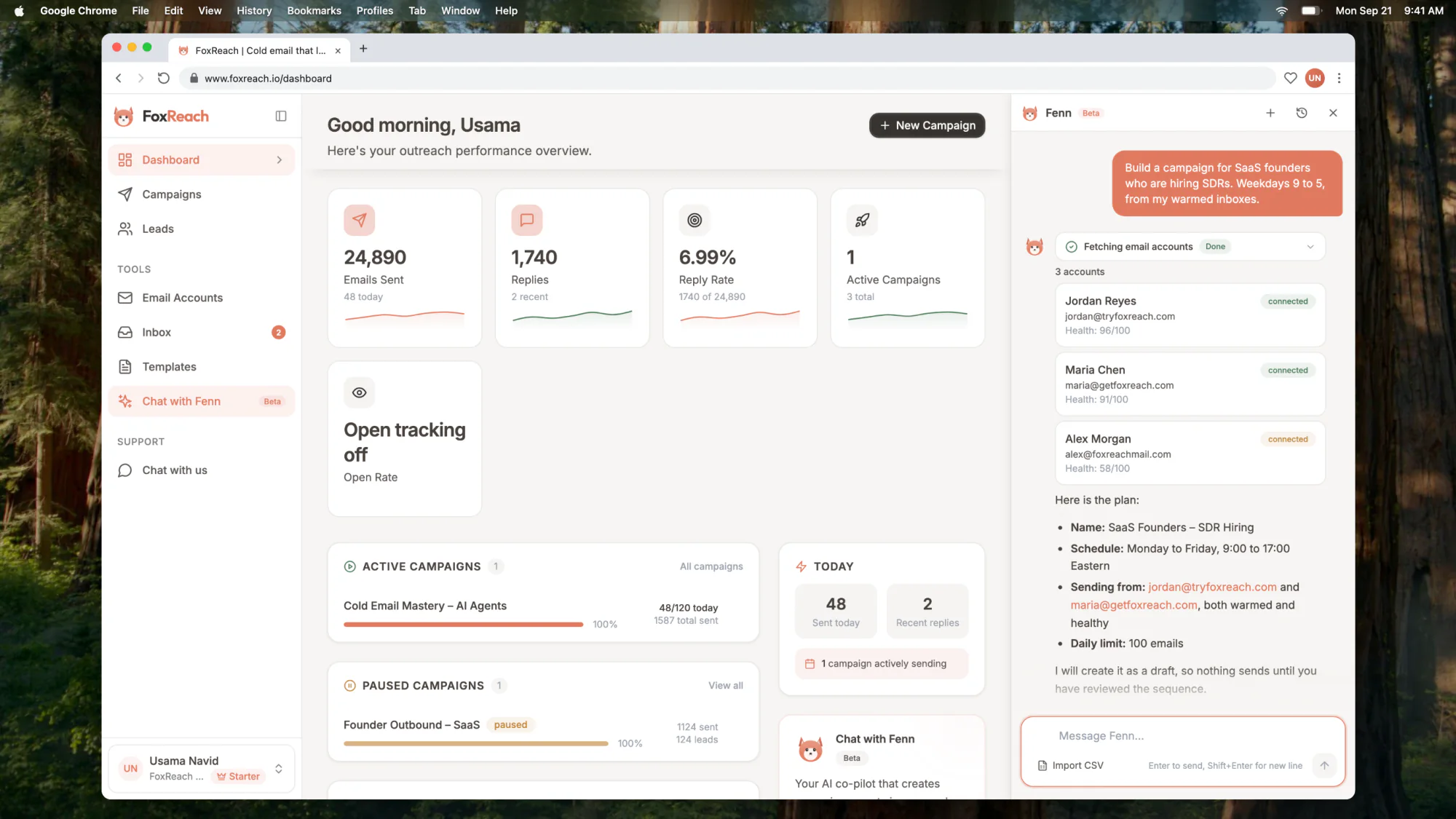The image size is (1456, 819).
Task: Click the Templates document icon
Action: click(125, 367)
